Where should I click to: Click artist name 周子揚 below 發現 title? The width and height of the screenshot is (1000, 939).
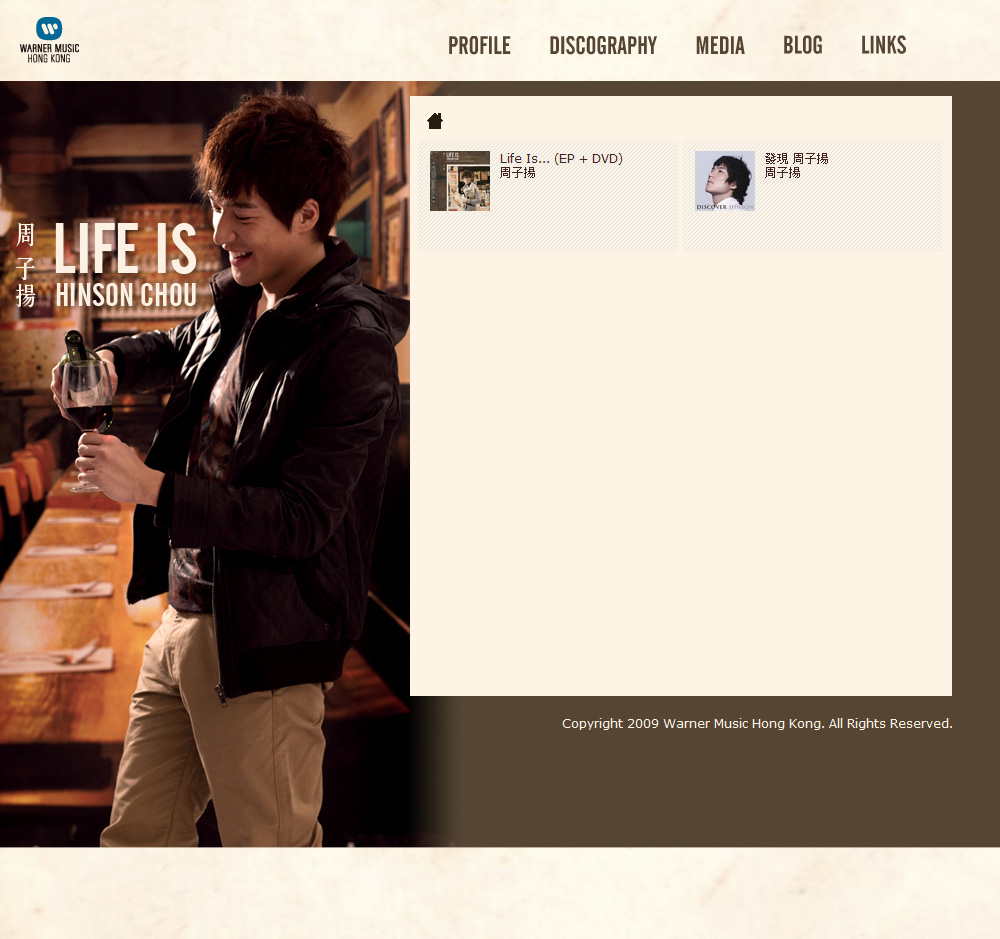[783, 173]
